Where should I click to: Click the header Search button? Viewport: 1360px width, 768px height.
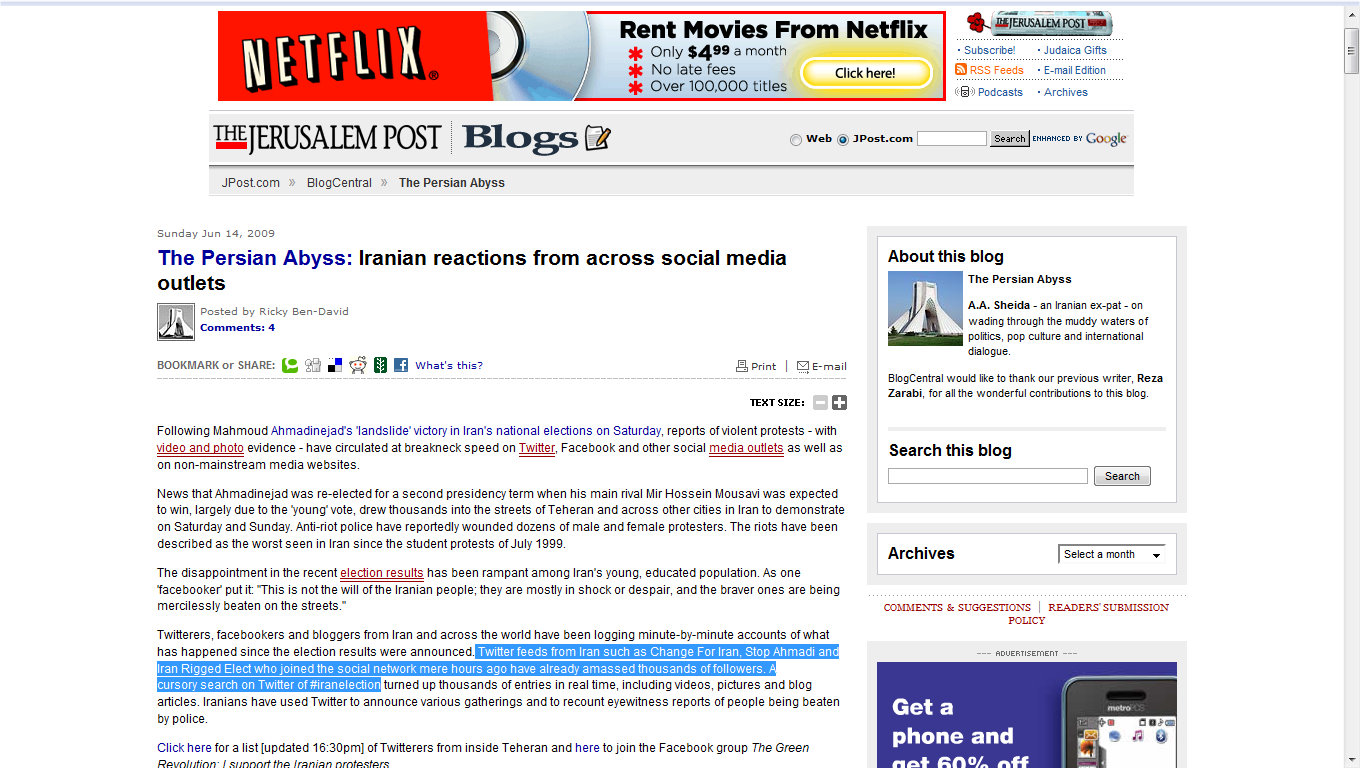[x=1009, y=139]
